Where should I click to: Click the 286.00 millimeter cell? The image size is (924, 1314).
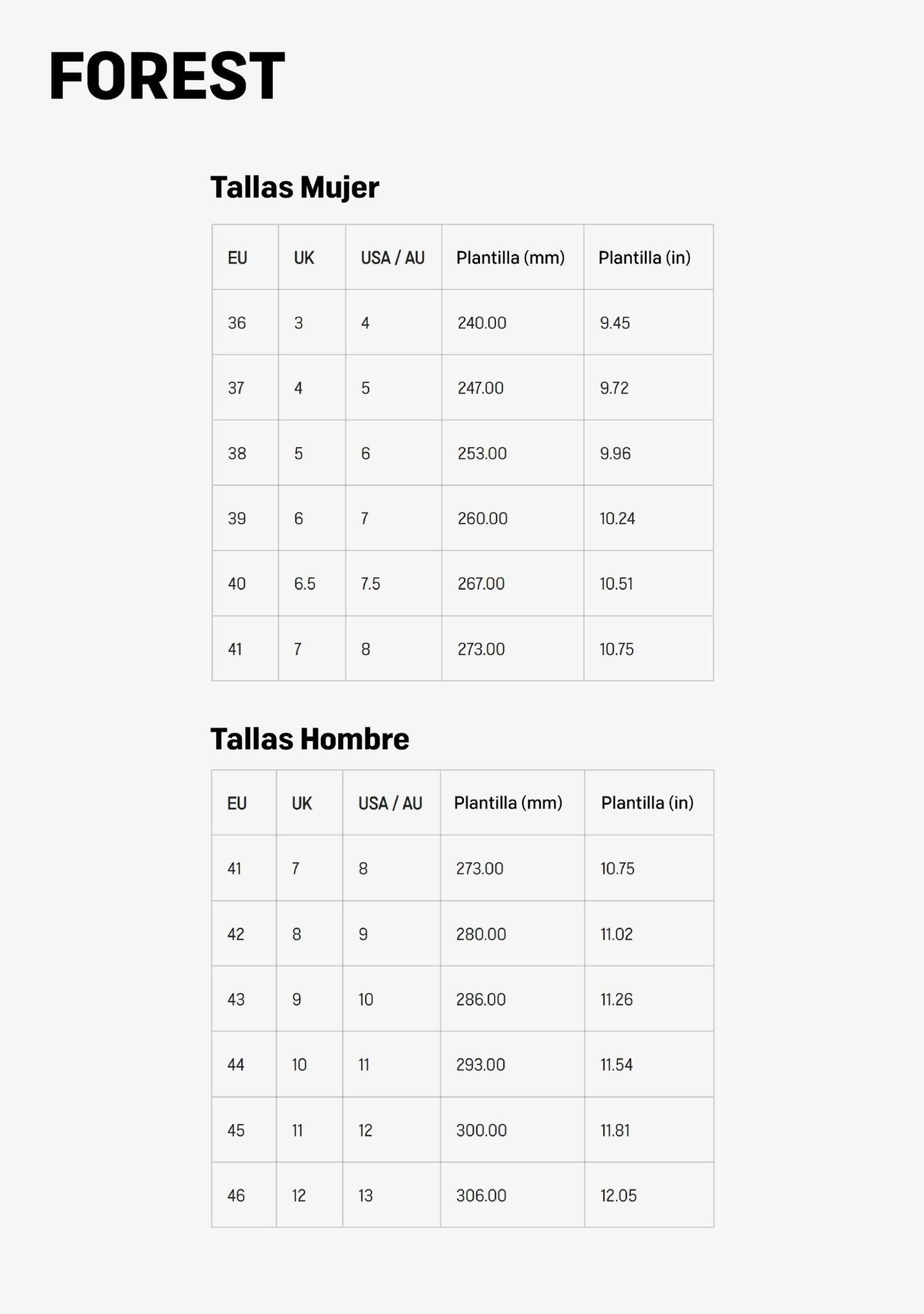point(513,999)
